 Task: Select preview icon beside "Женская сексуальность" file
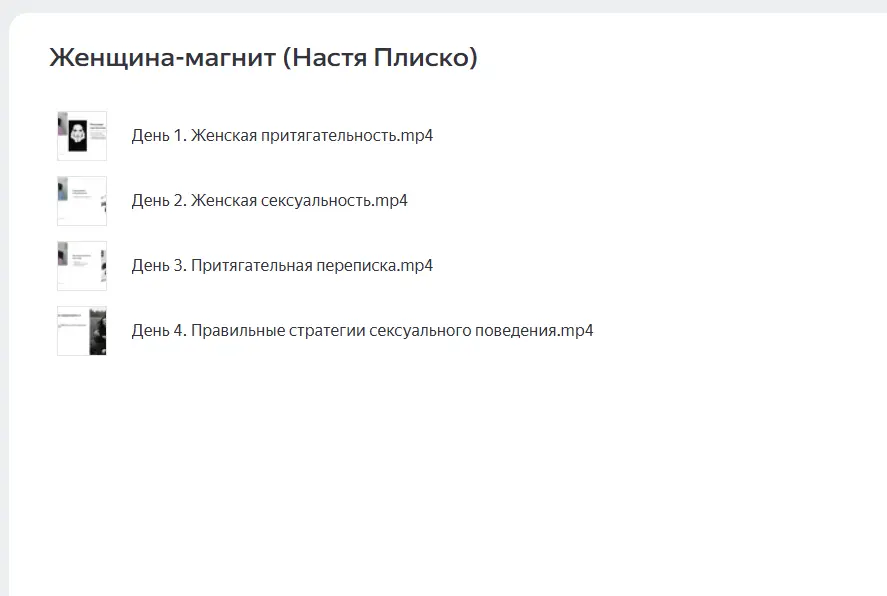82,201
